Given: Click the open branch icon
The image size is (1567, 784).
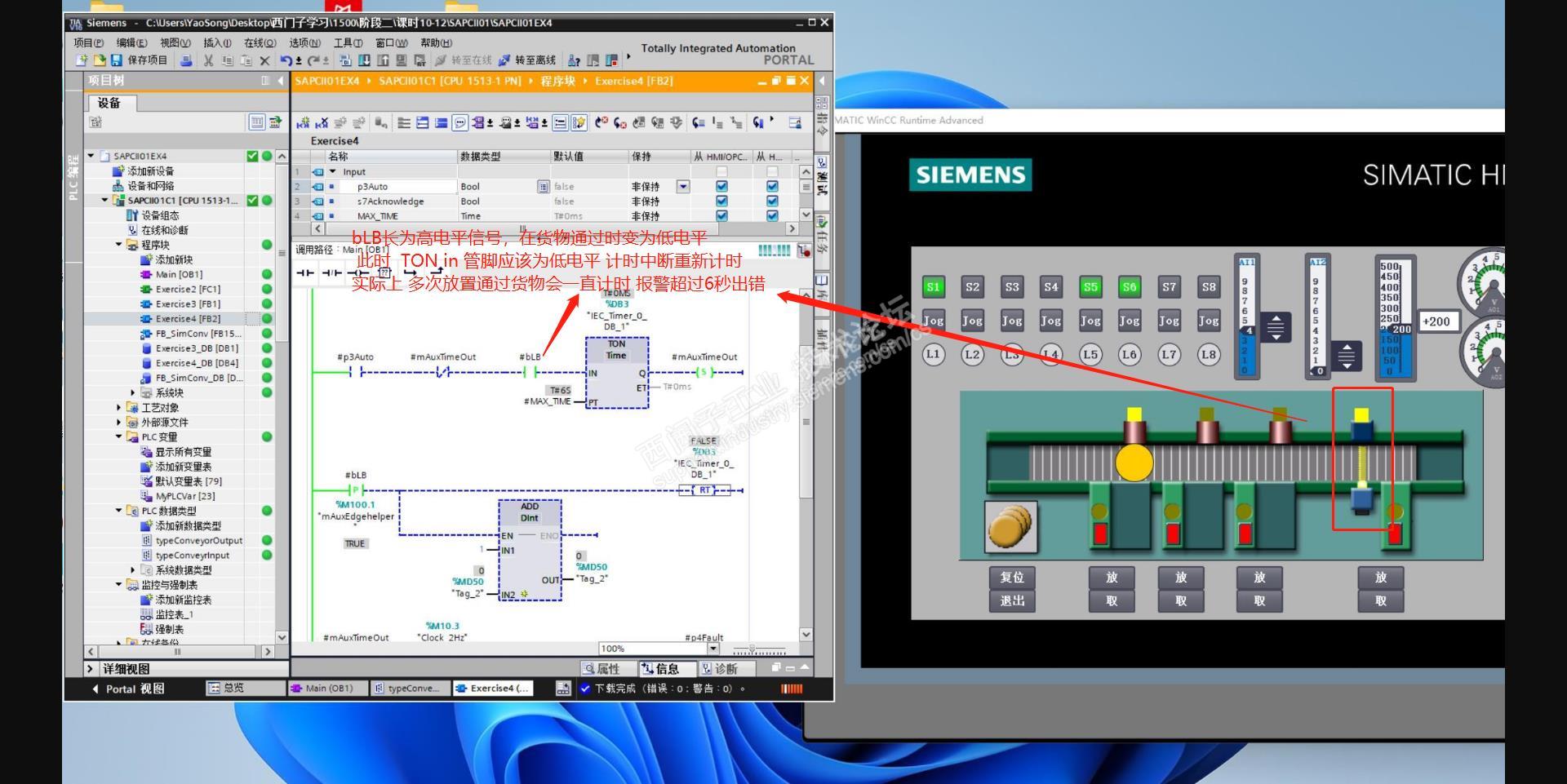Looking at the screenshot, I should (x=411, y=272).
